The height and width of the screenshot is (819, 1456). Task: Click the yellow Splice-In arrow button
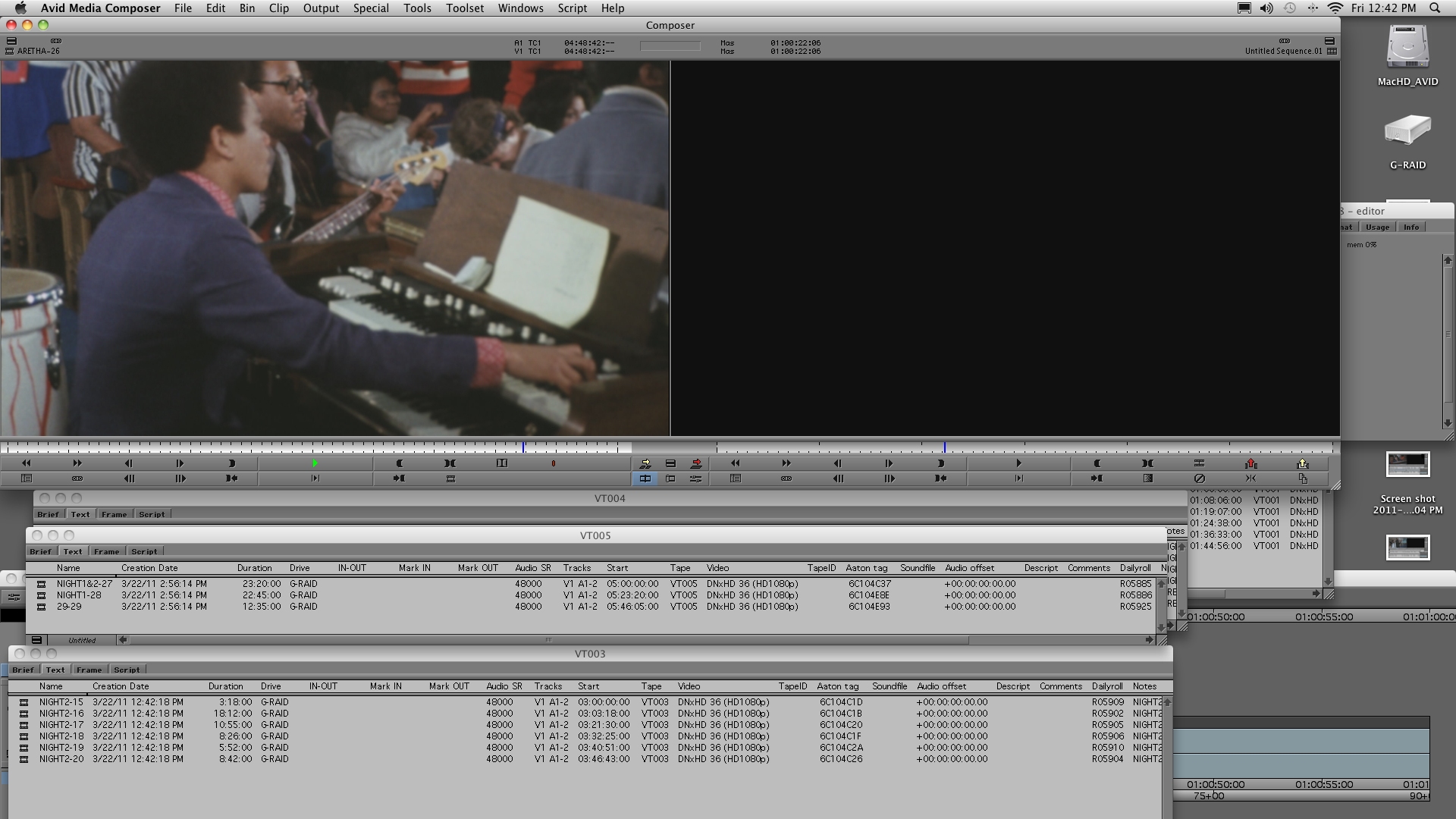pyautogui.click(x=645, y=463)
